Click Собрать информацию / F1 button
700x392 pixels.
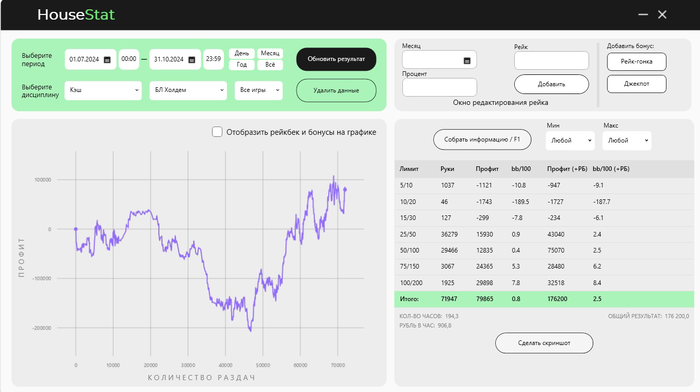click(x=482, y=140)
